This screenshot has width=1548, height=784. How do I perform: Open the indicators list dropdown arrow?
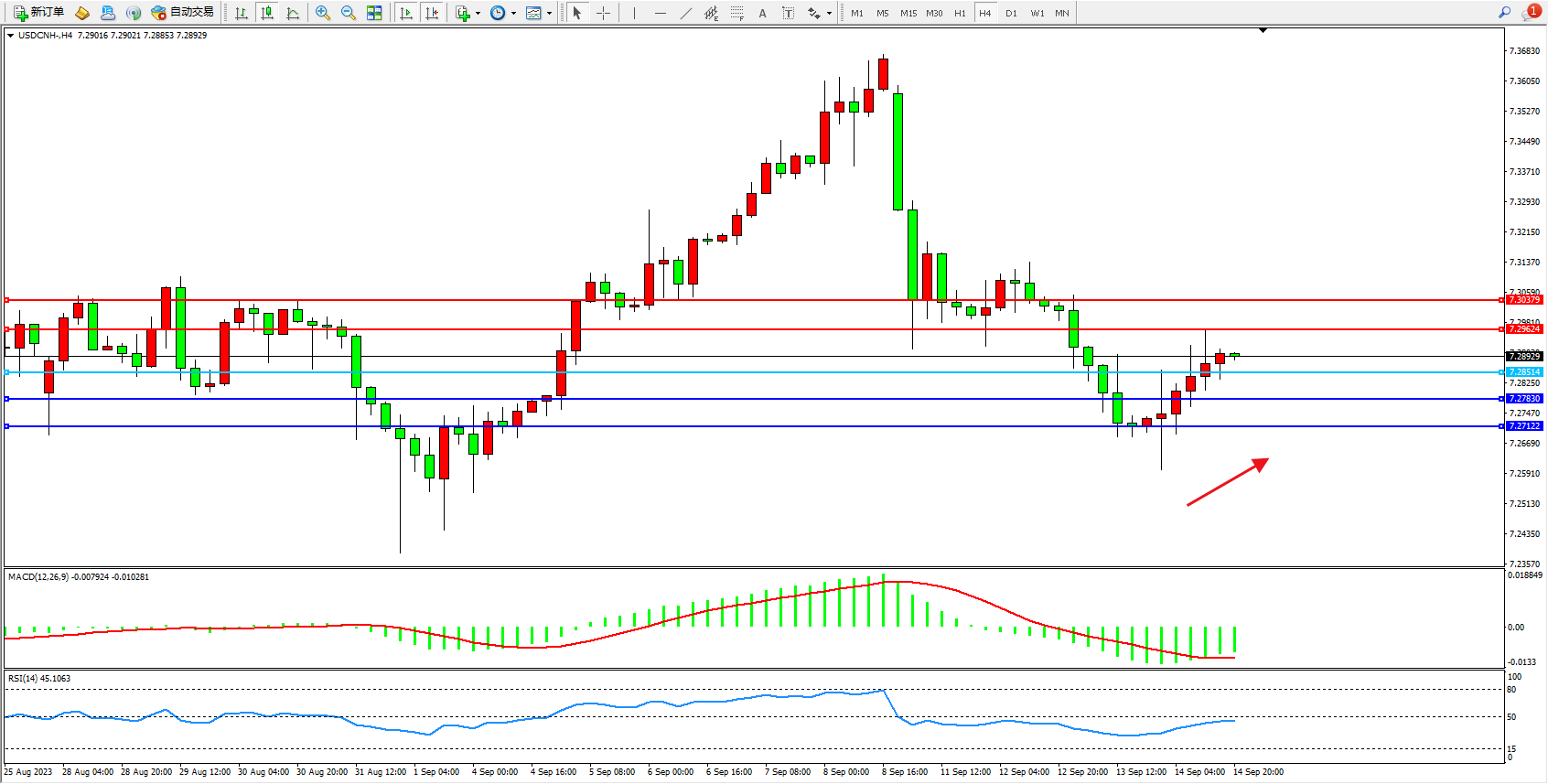click(478, 13)
